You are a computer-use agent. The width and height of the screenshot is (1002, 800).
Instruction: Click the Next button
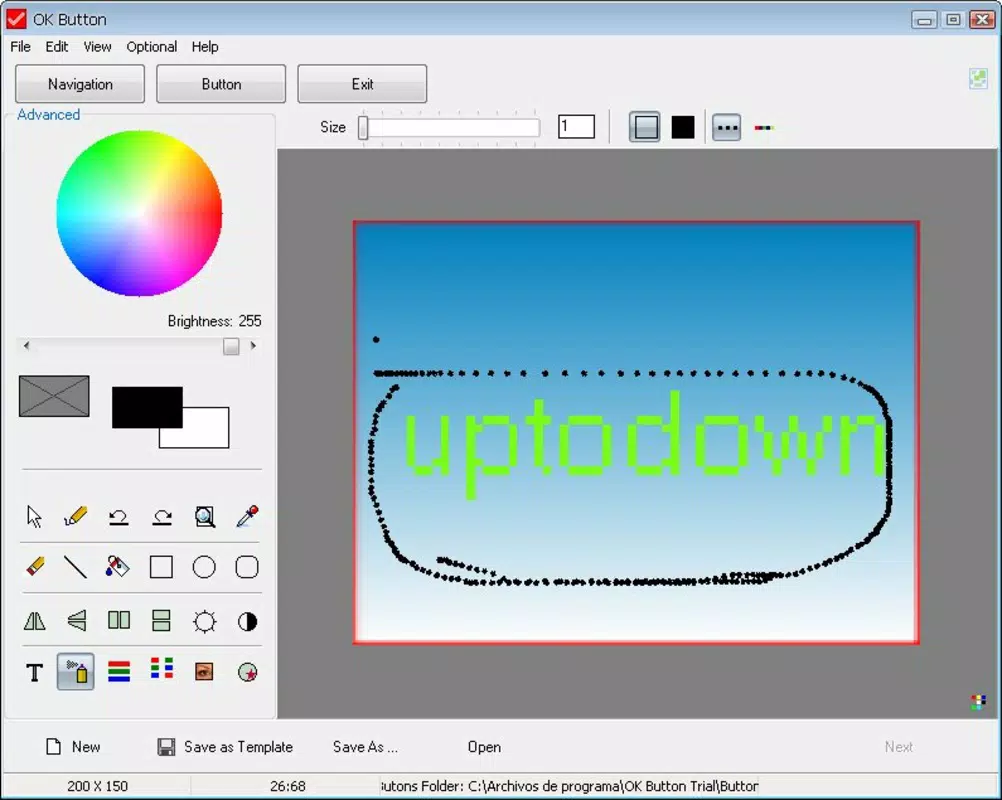point(898,746)
